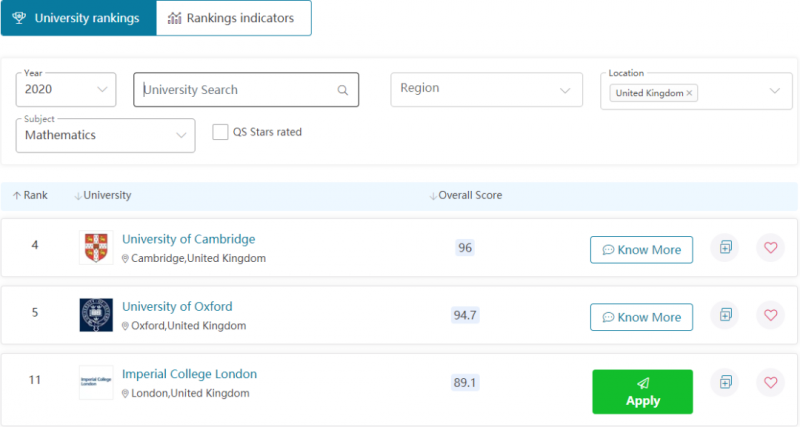Image resolution: width=800 pixels, height=427 pixels.
Task: Open the Subject Mathematics dropdown
Action: 105,135
